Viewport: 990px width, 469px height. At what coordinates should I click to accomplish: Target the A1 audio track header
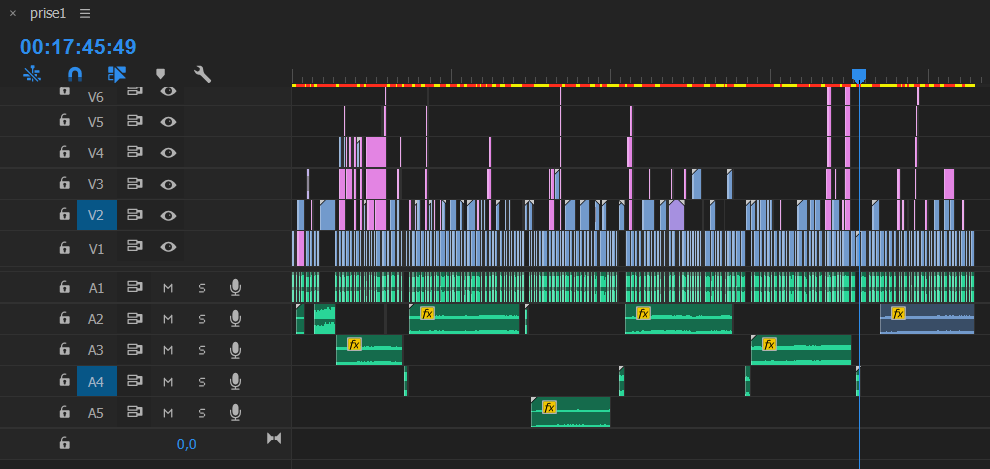tap(97, 288)
